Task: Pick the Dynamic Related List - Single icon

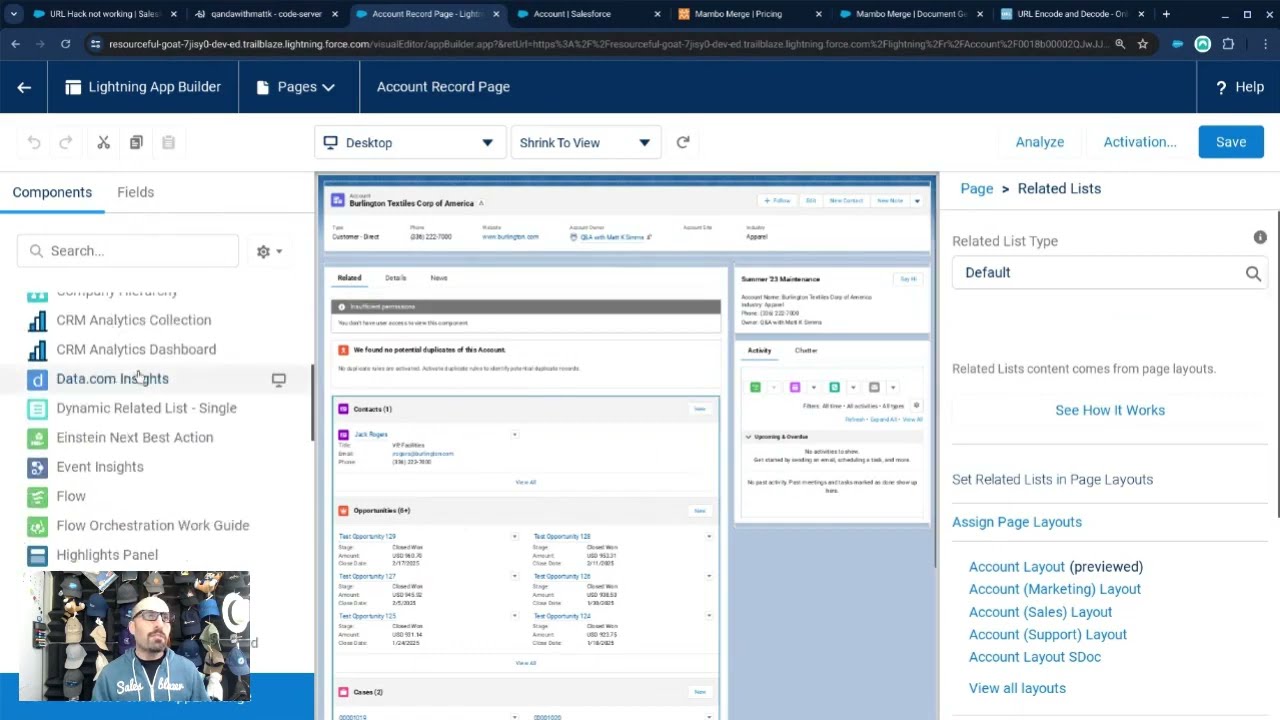Action: [x=37, y=408]
